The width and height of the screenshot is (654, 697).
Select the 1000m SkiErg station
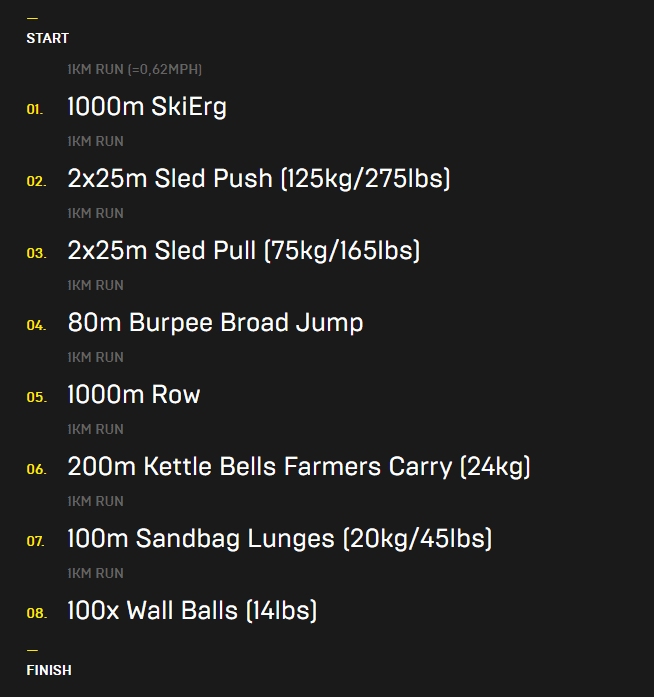[x=147, y=108]
